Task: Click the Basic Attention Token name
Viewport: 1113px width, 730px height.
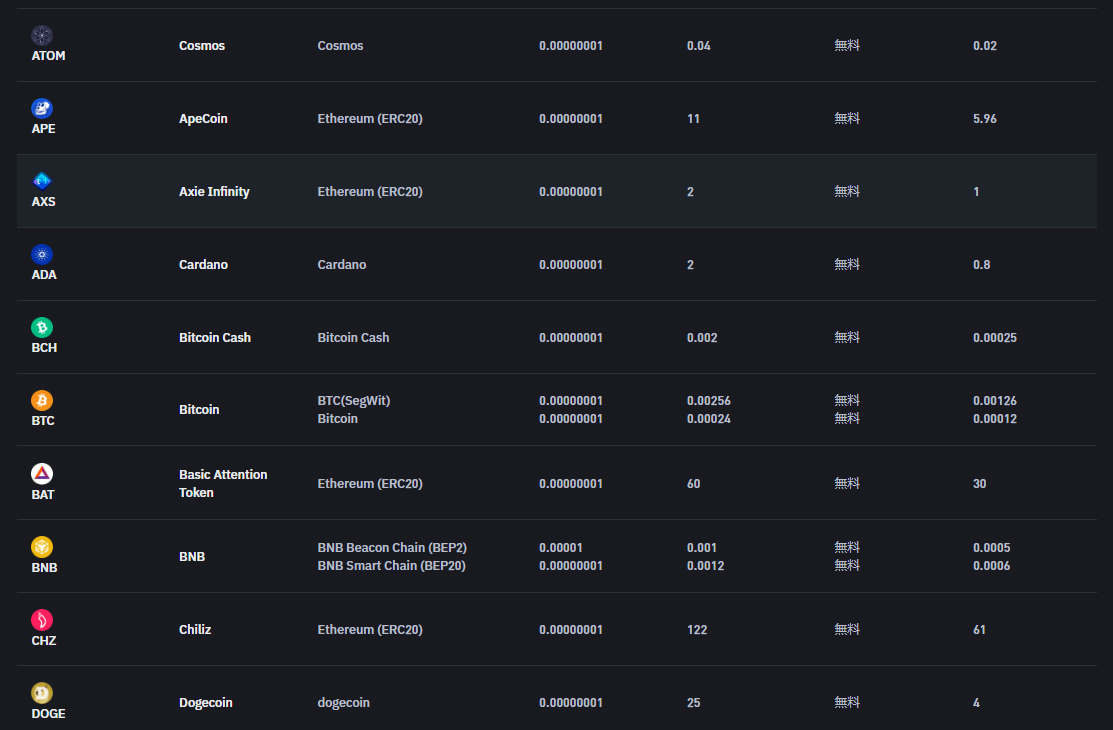Action: (x=222, y=483)
